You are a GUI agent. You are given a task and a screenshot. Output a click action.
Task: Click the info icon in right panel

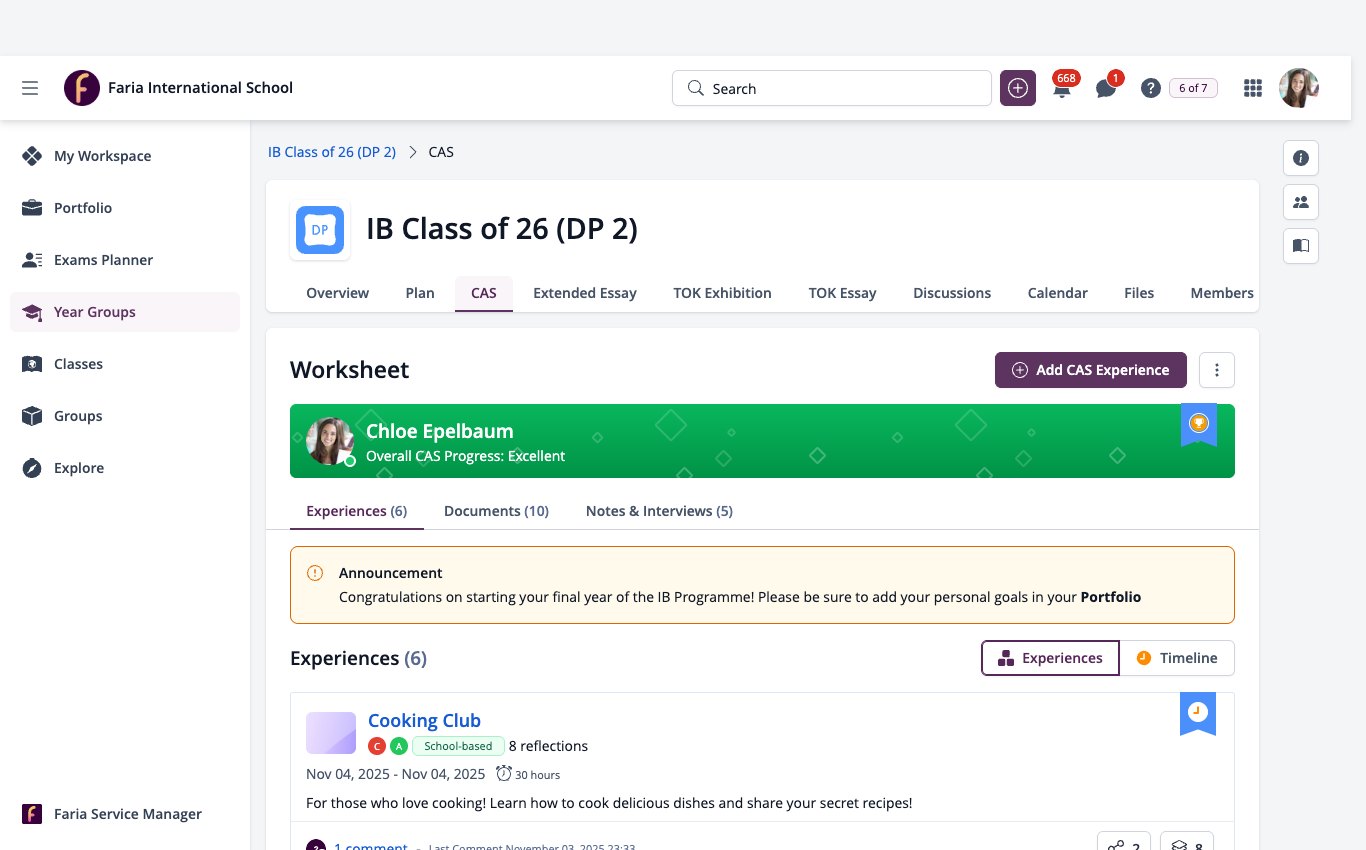[1301, 158]
